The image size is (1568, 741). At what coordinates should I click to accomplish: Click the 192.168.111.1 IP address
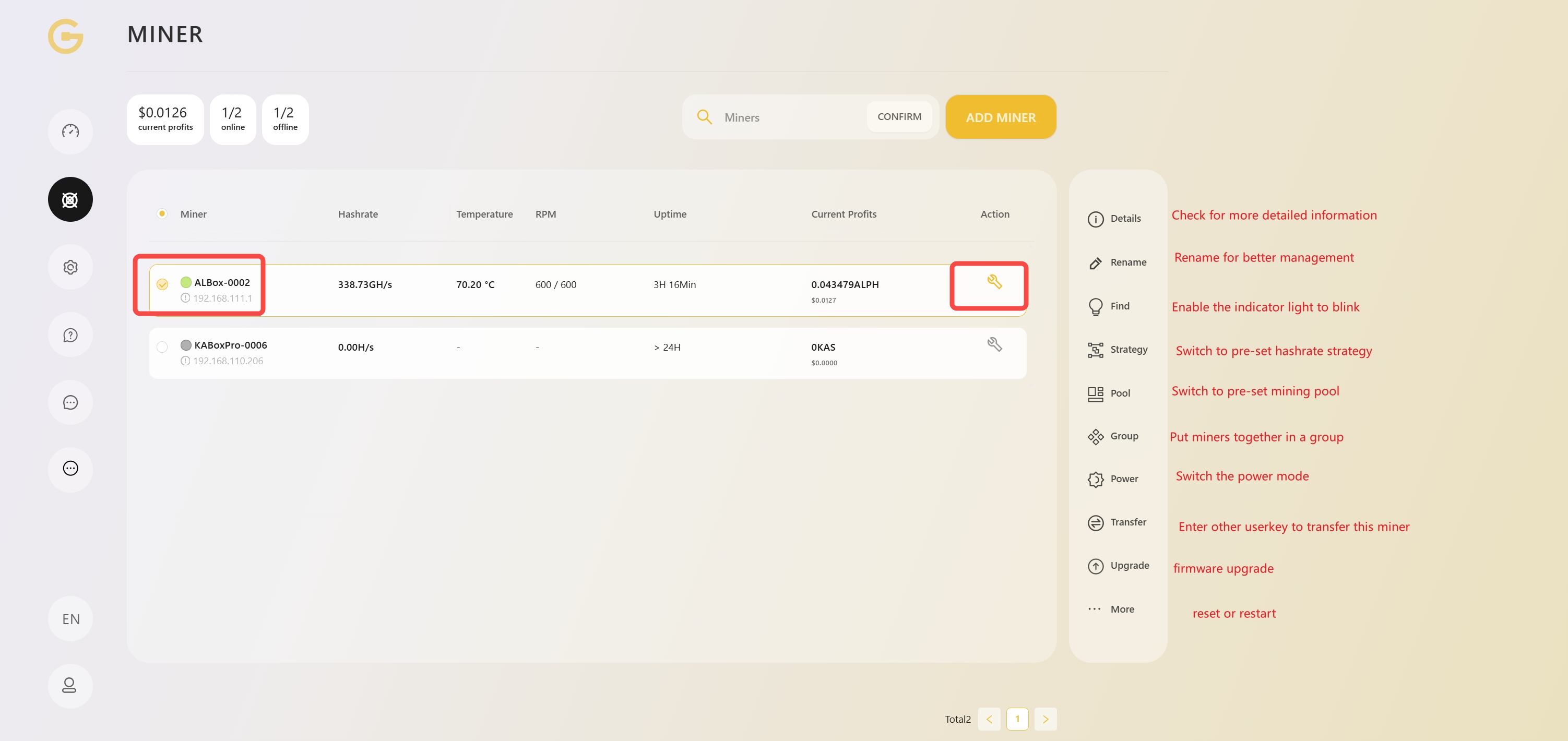point(222,298)
